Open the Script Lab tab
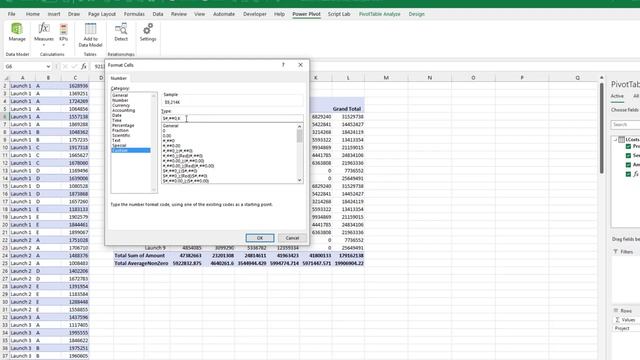Screen dimensions: 640x360 (339, 14)
